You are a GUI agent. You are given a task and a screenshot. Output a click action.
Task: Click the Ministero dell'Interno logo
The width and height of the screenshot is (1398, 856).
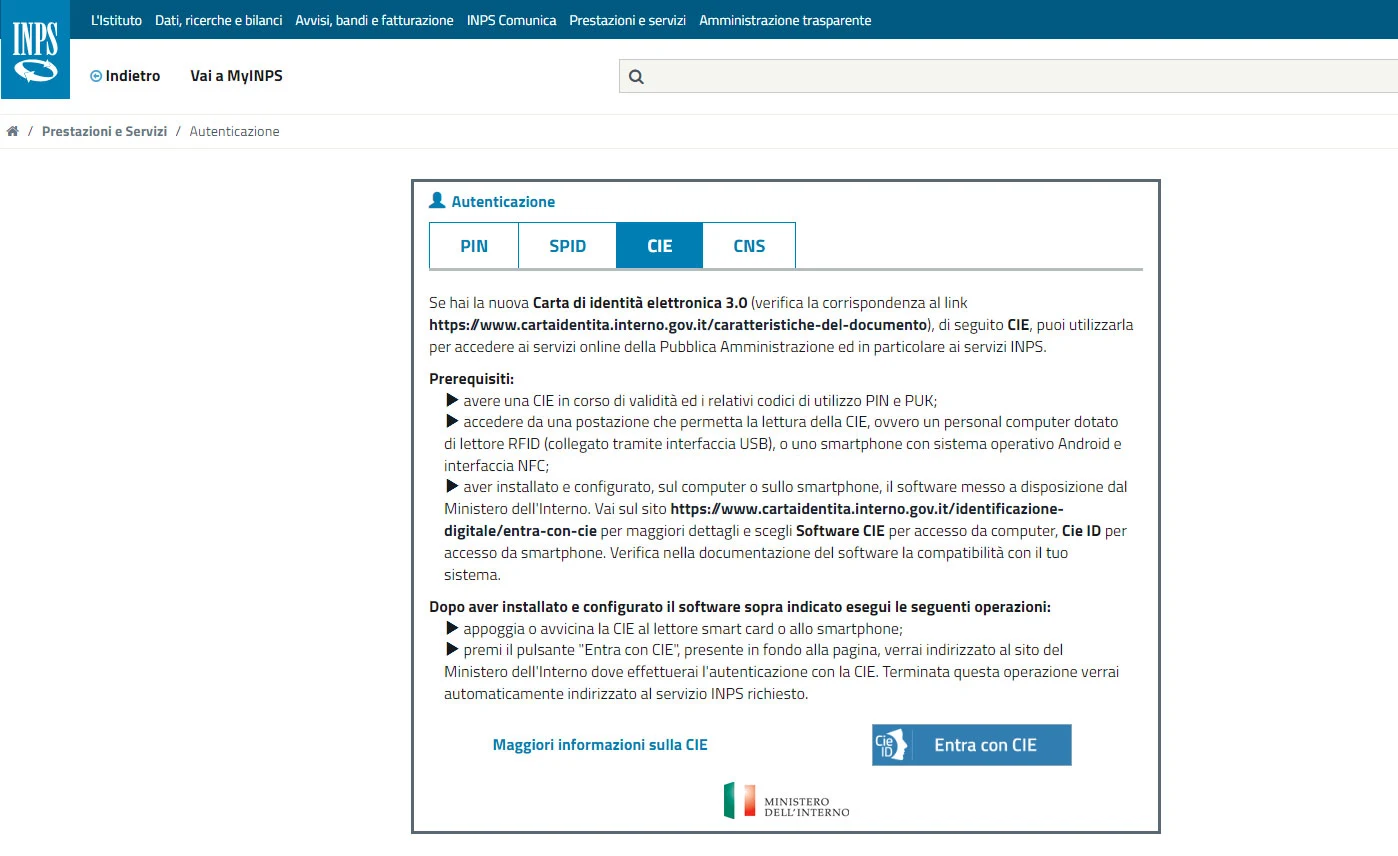coord(787,801)
